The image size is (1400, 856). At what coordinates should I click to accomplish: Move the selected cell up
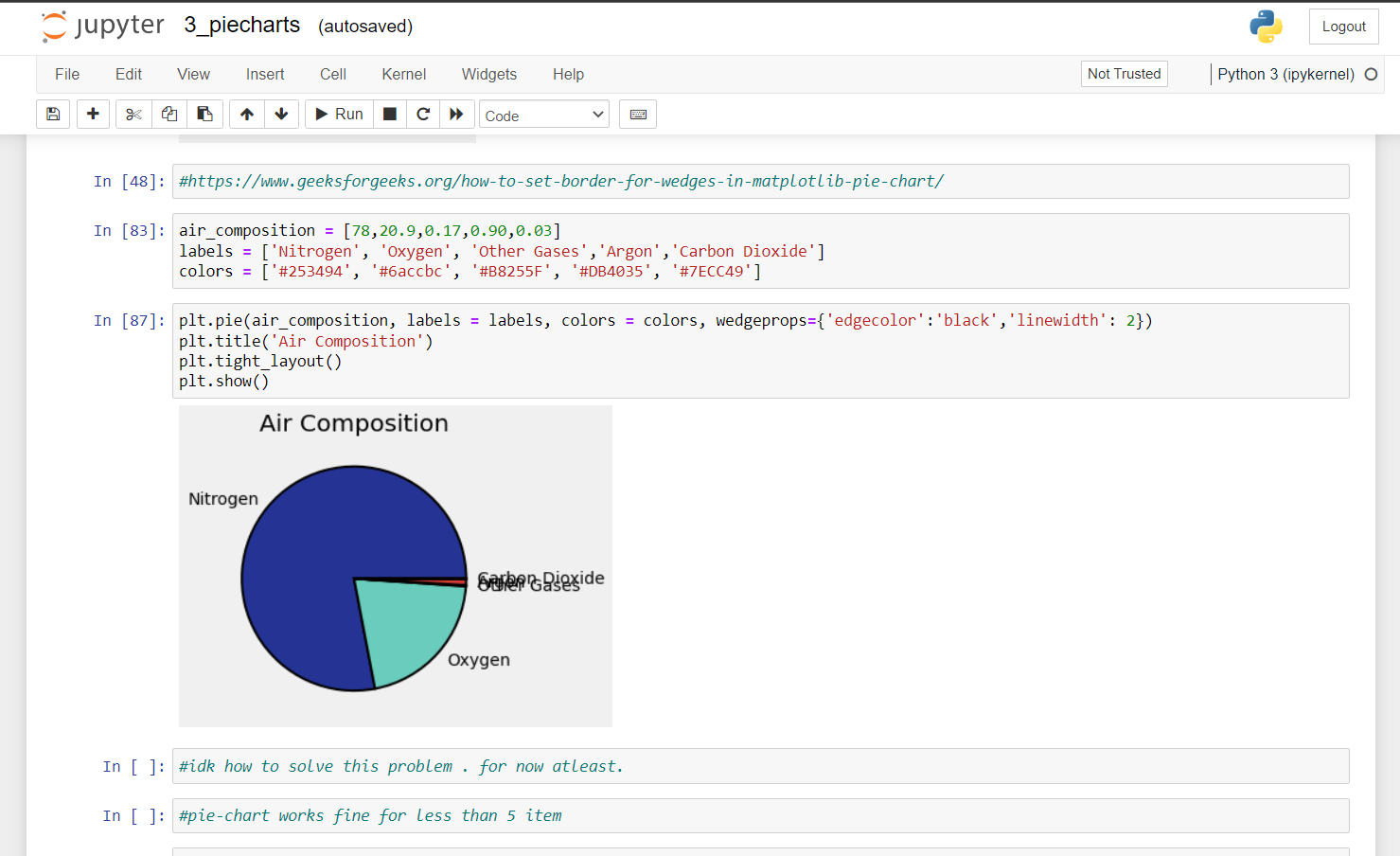(246, 114)
